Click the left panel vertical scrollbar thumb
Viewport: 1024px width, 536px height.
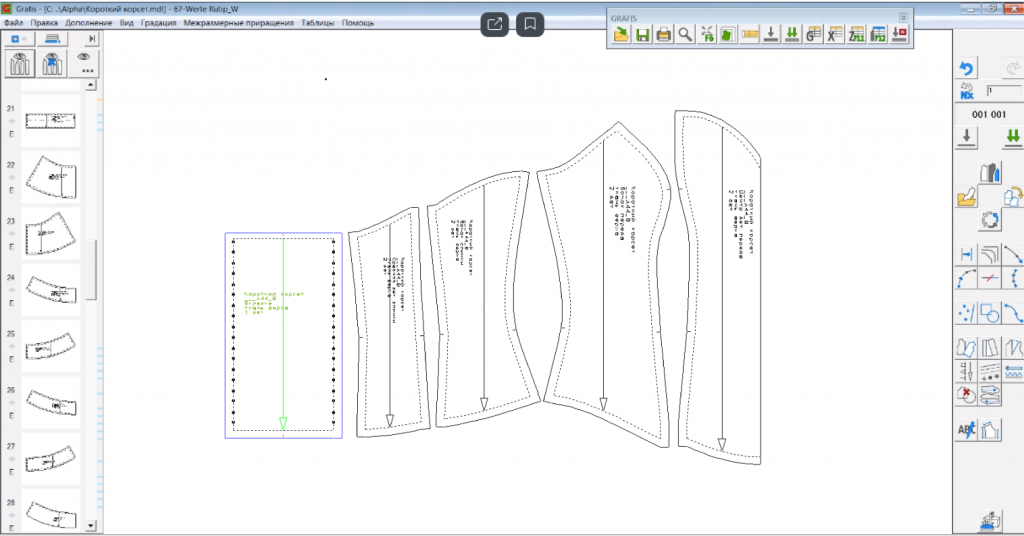click(x=91, y=268)
